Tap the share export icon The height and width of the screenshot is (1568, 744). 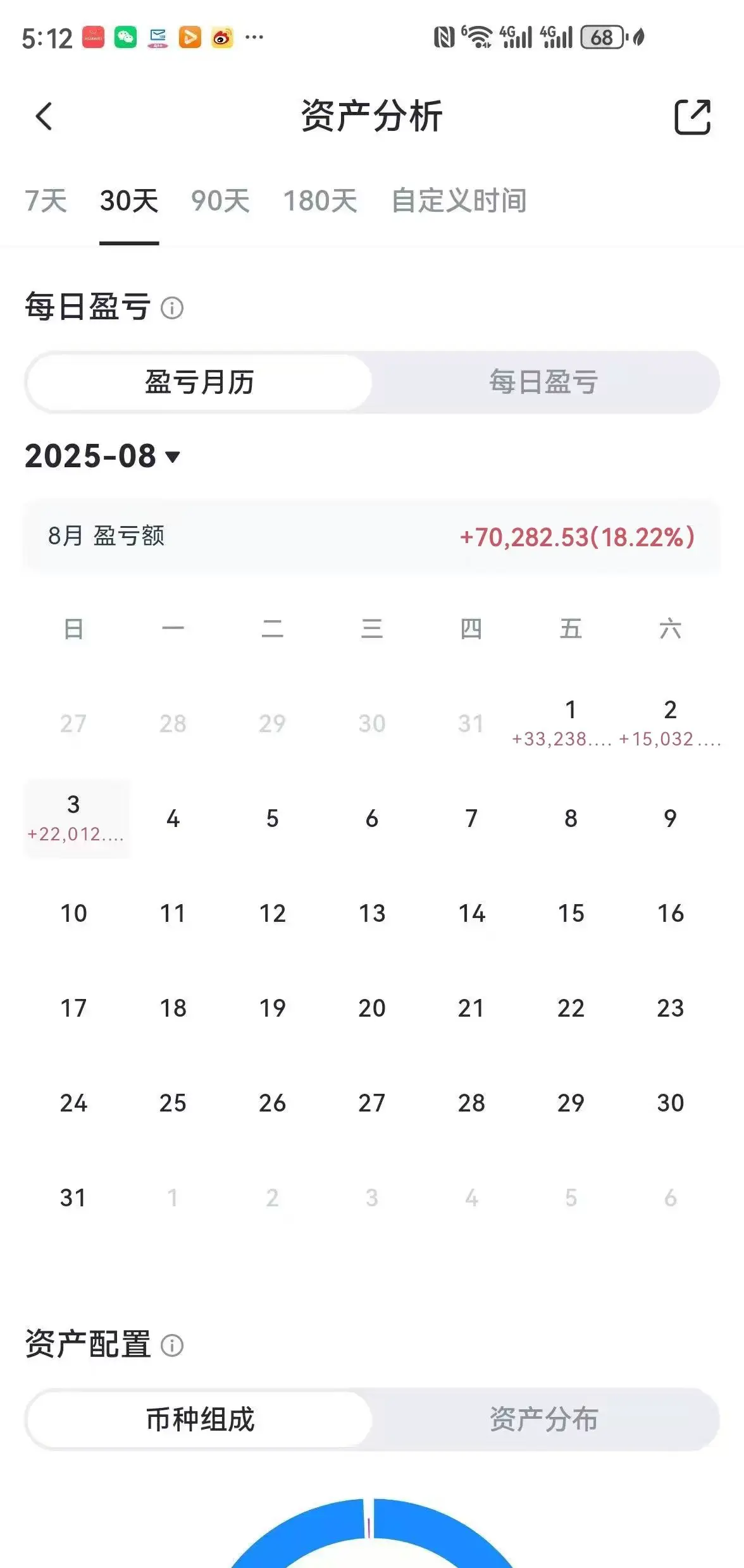(x=692, y=117)
